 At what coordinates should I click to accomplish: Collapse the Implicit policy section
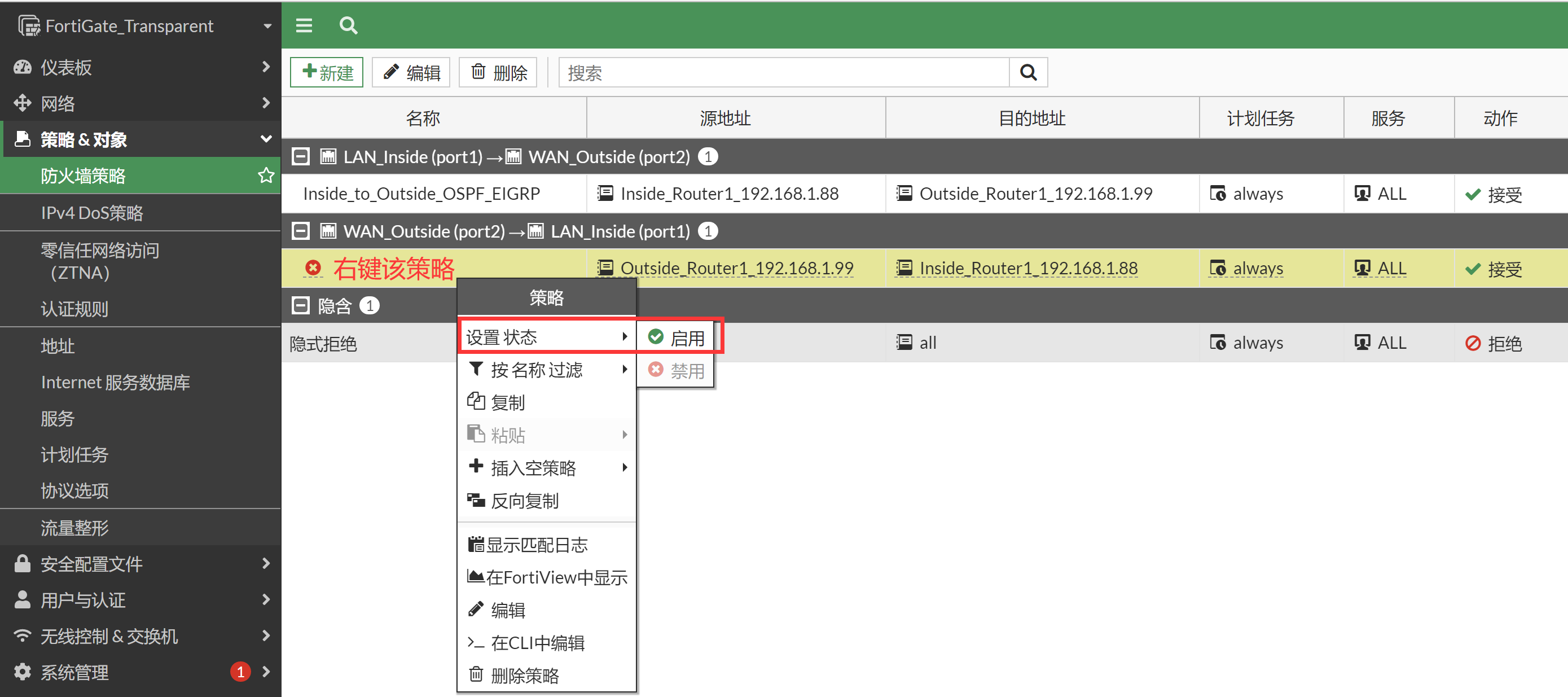301,305
